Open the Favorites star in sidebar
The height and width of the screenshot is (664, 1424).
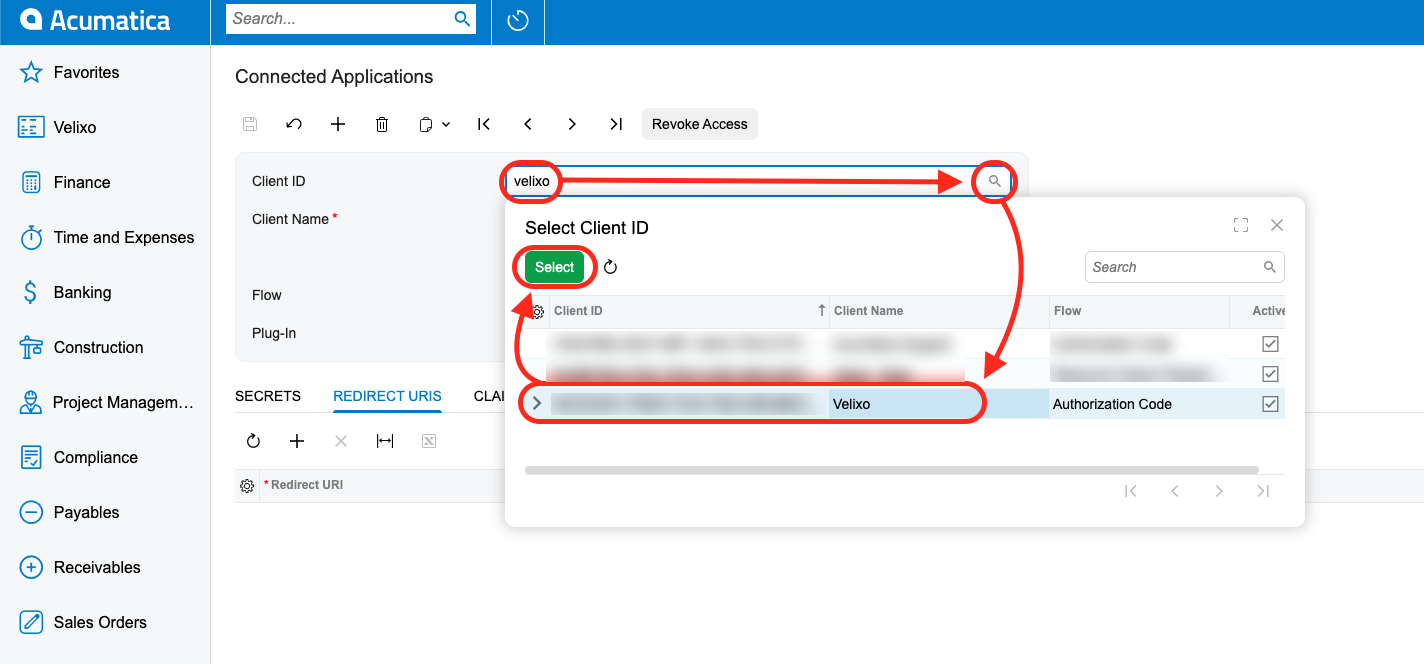32,73
